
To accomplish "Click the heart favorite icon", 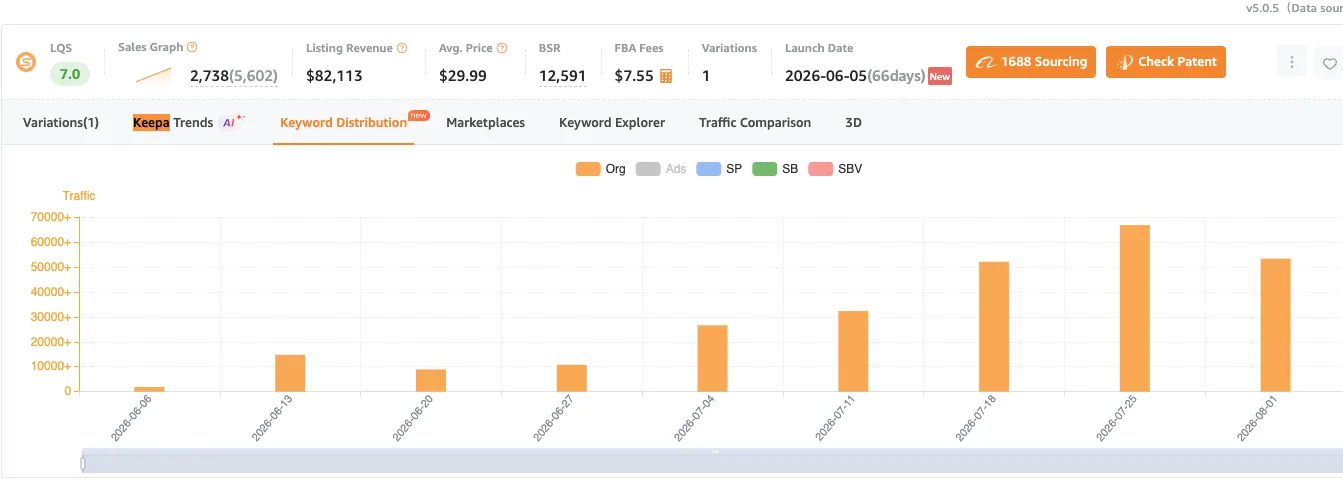I will (1329, 63).
